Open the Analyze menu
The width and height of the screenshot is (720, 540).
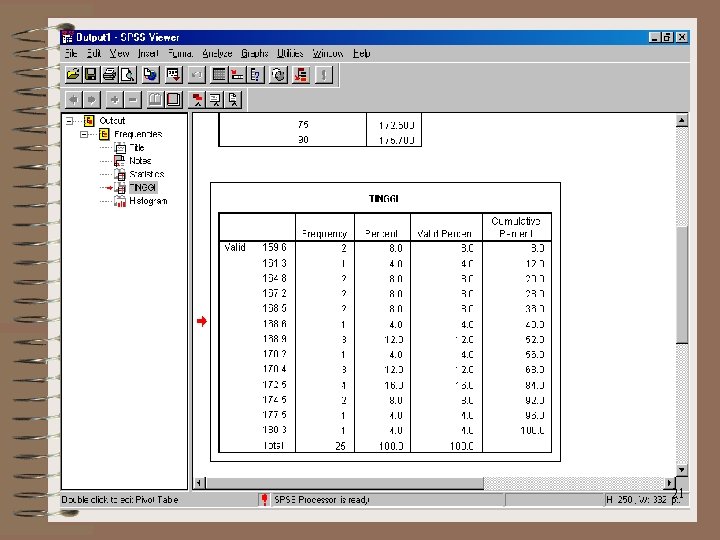click(217, 54)
